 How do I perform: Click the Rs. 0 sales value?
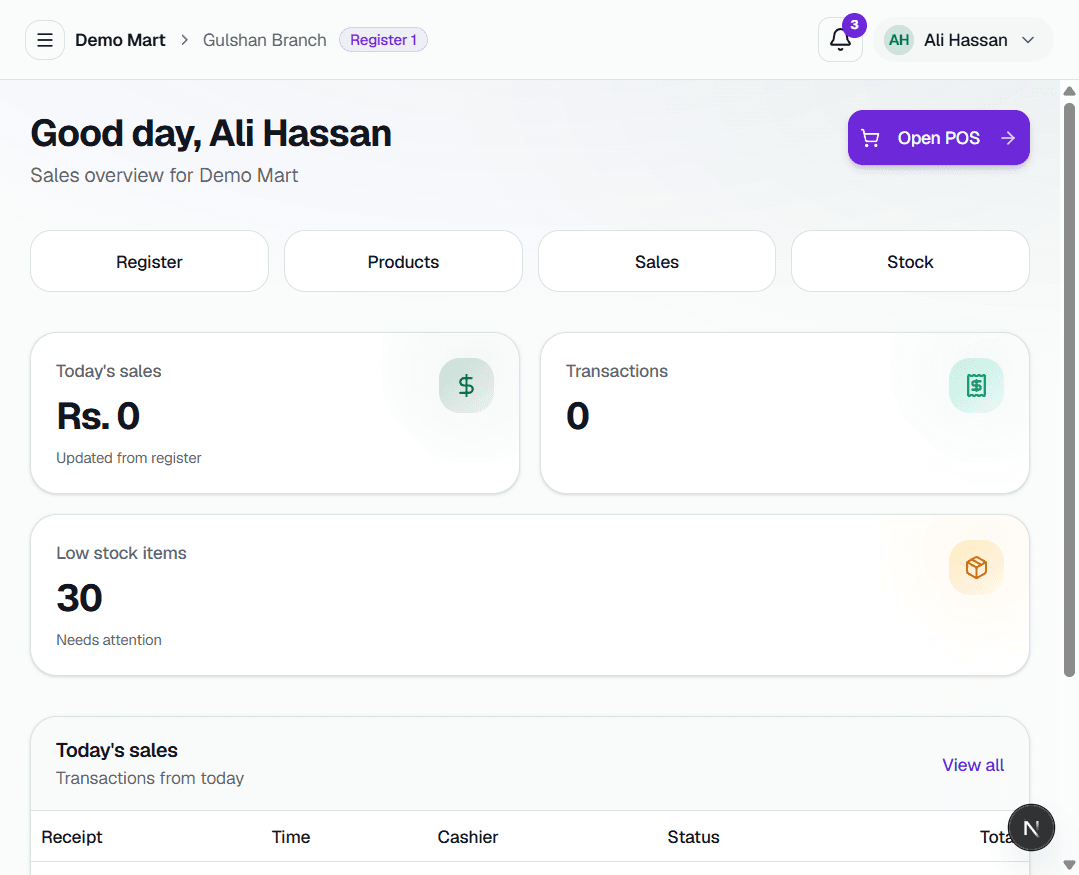pyautogui.click(x=98, y=416)
